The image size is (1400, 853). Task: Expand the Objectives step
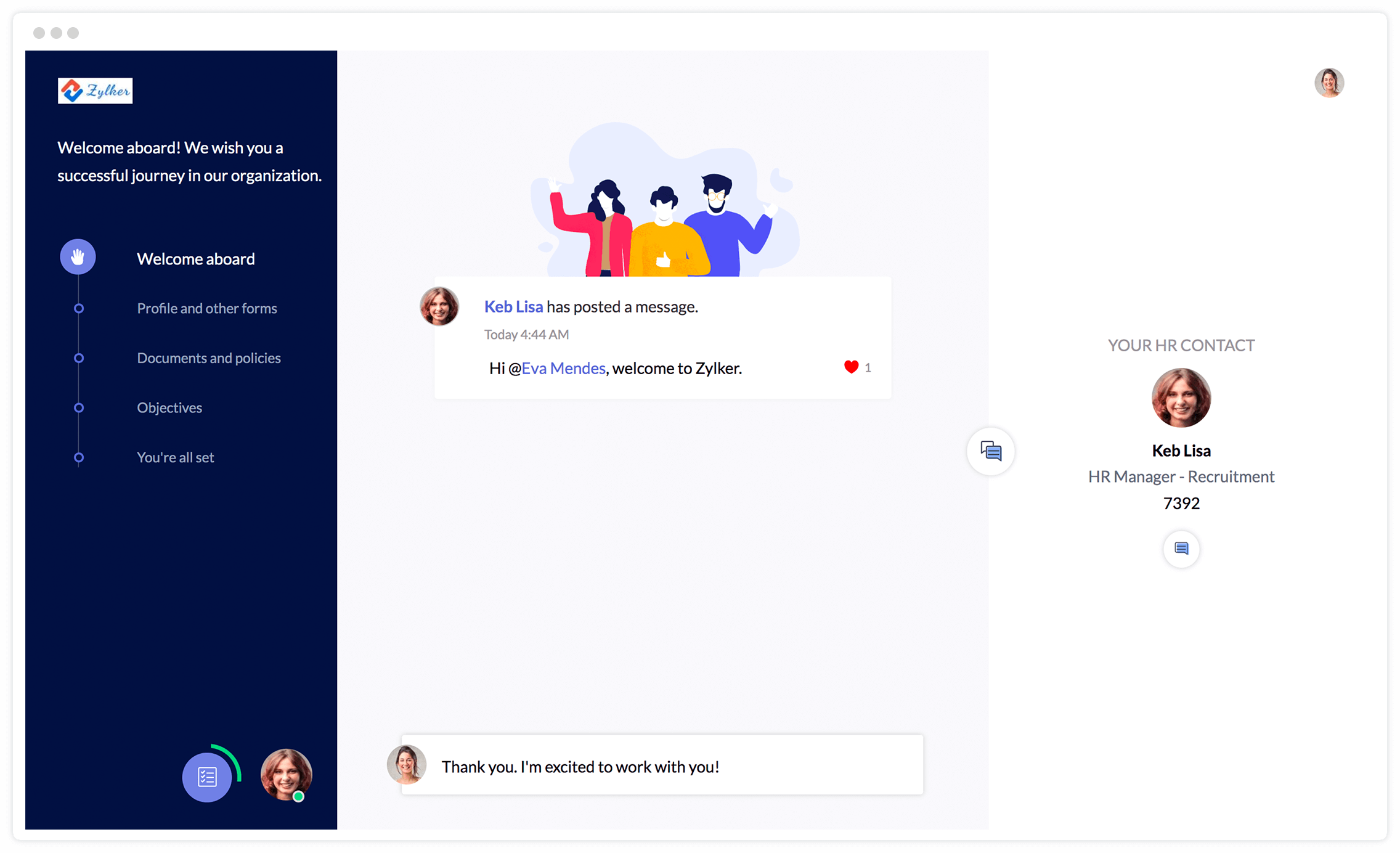coord(168,407)
